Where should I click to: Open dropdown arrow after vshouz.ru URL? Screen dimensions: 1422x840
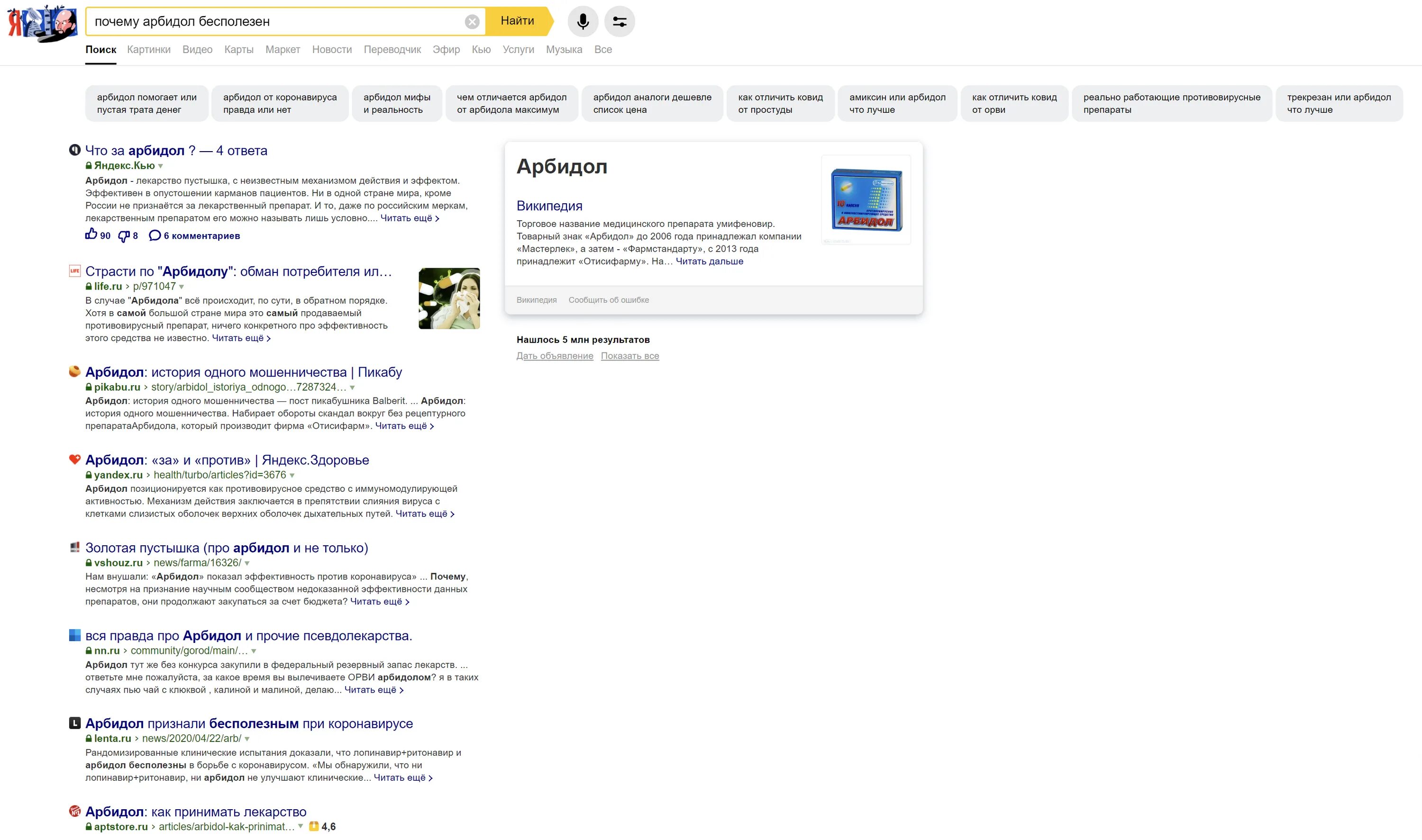click(247, 563)
